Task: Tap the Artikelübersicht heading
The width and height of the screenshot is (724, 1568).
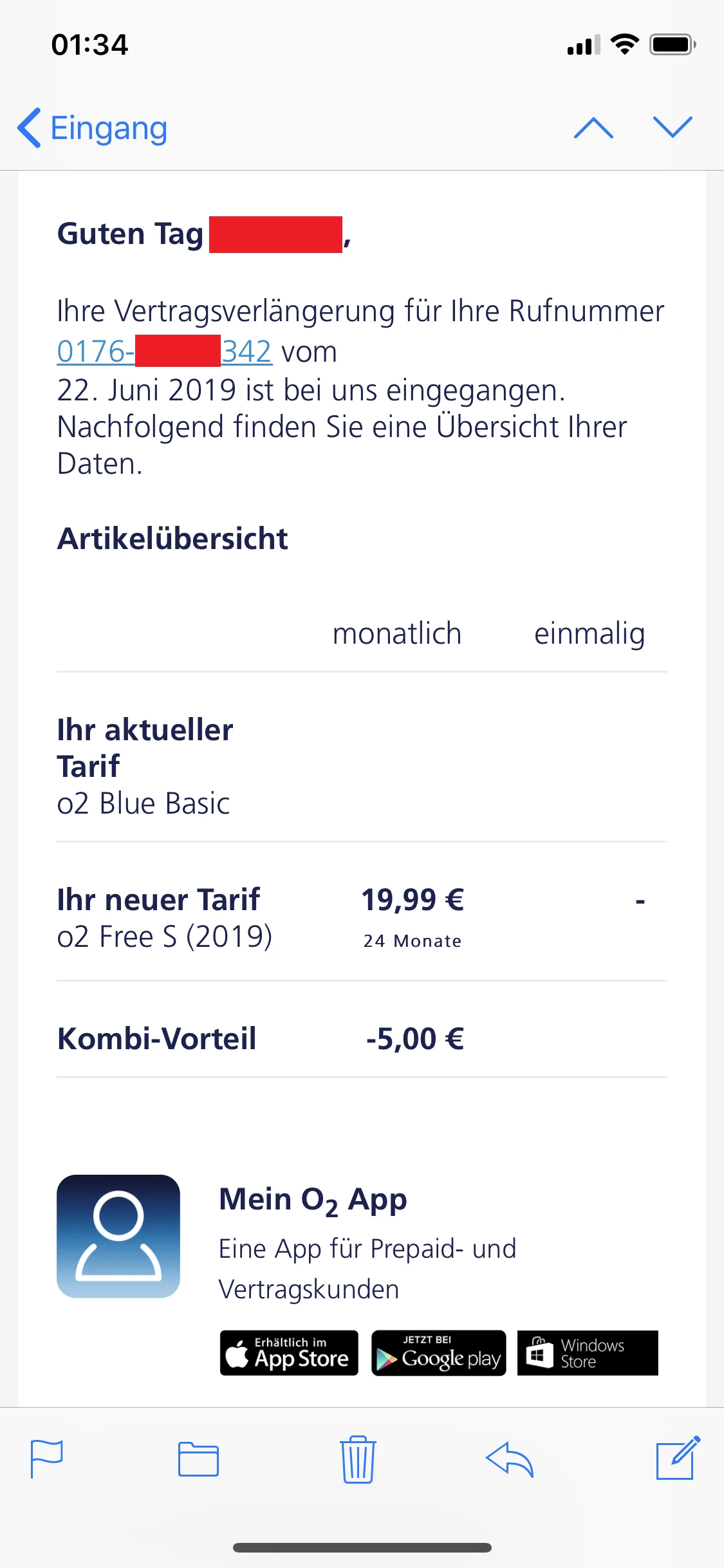Action: 172,539
